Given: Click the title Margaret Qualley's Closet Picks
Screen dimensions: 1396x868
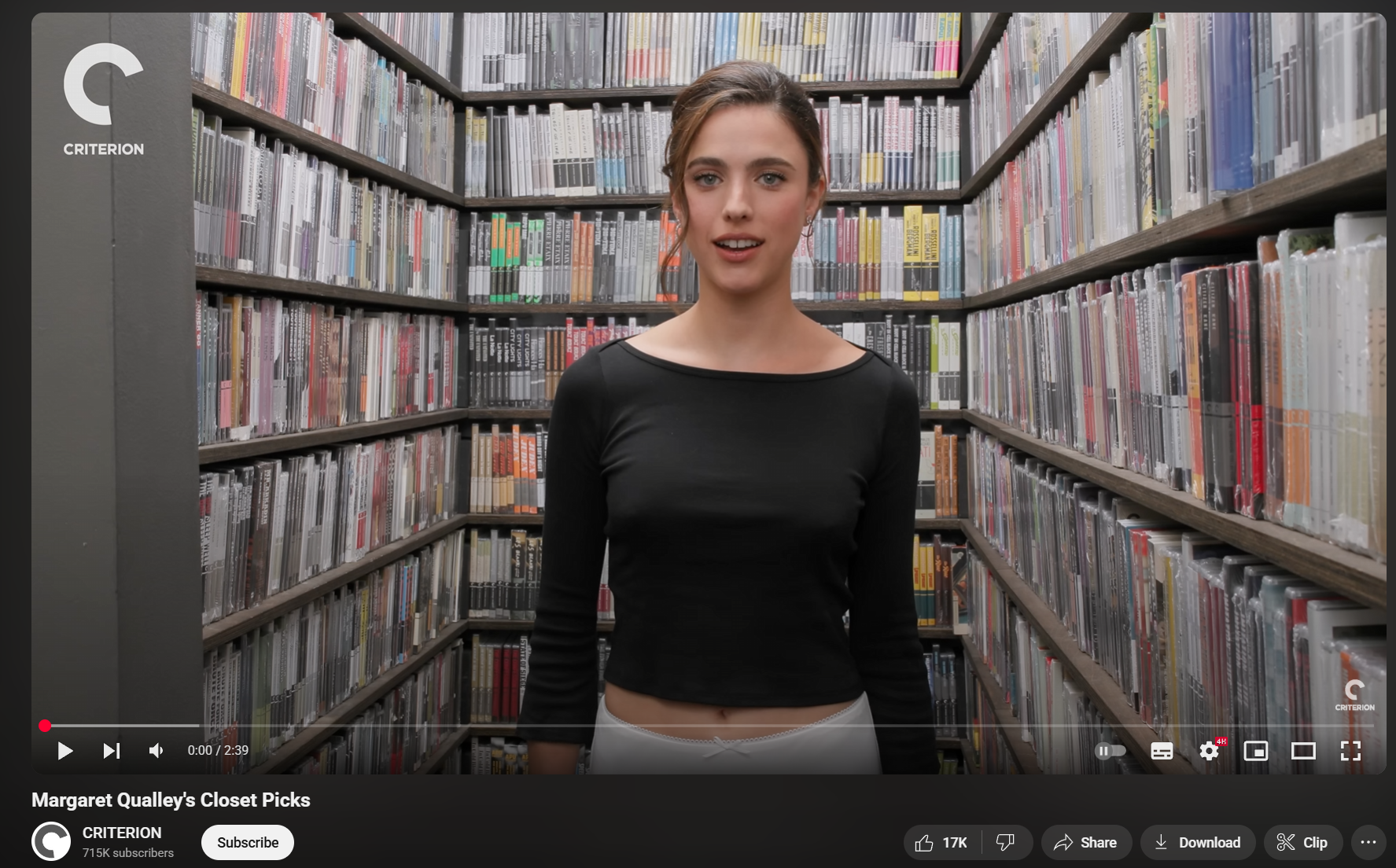Looking at the screenshot, I should coord(171,800).
